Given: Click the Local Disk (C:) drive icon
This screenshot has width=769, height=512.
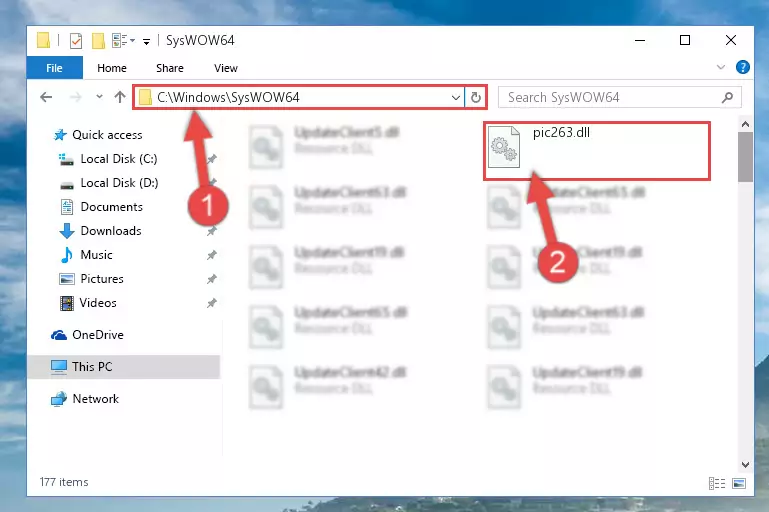Looking at the screenshot, I should 66,159.
